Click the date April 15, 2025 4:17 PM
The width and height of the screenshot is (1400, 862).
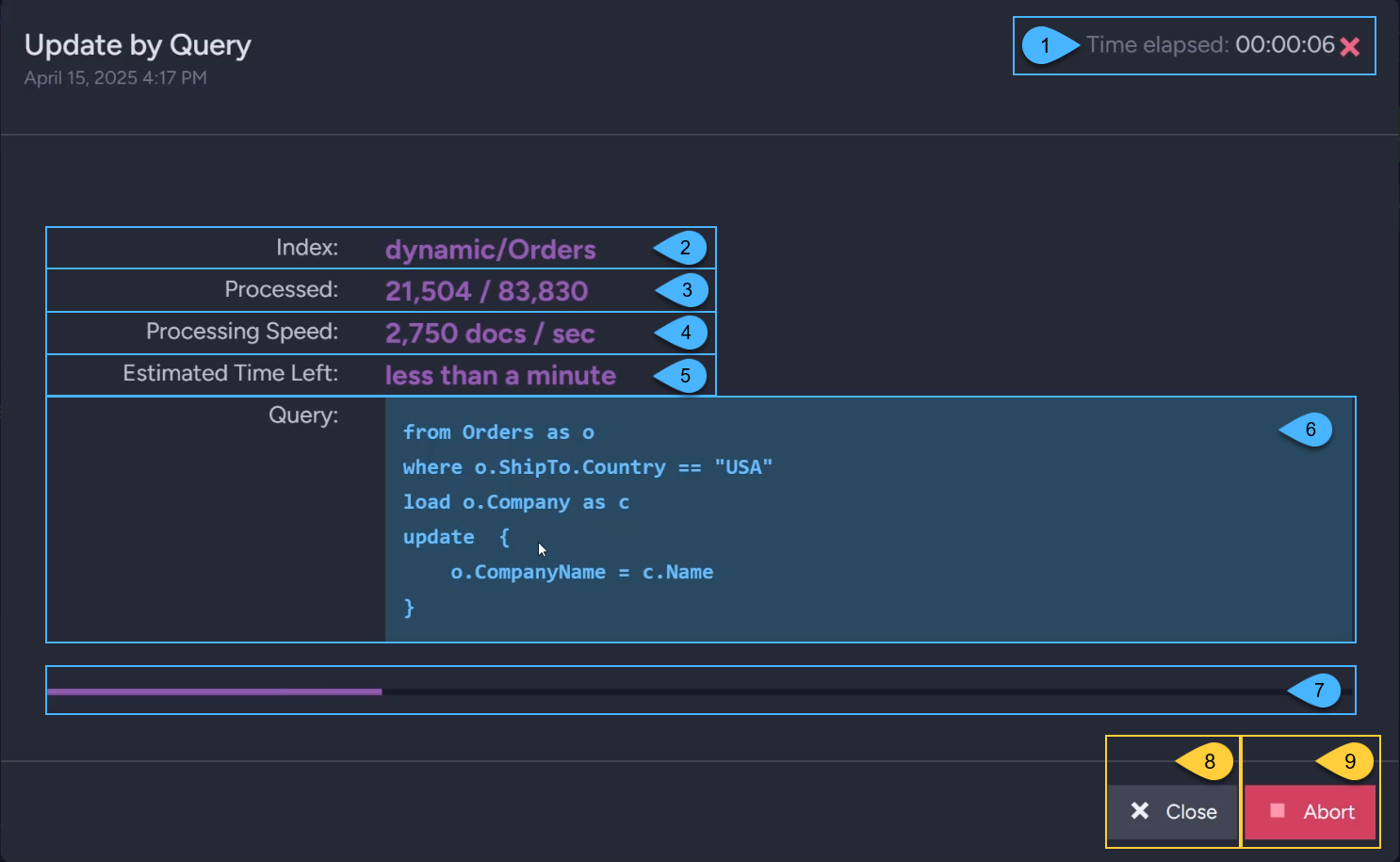point(116,78)
